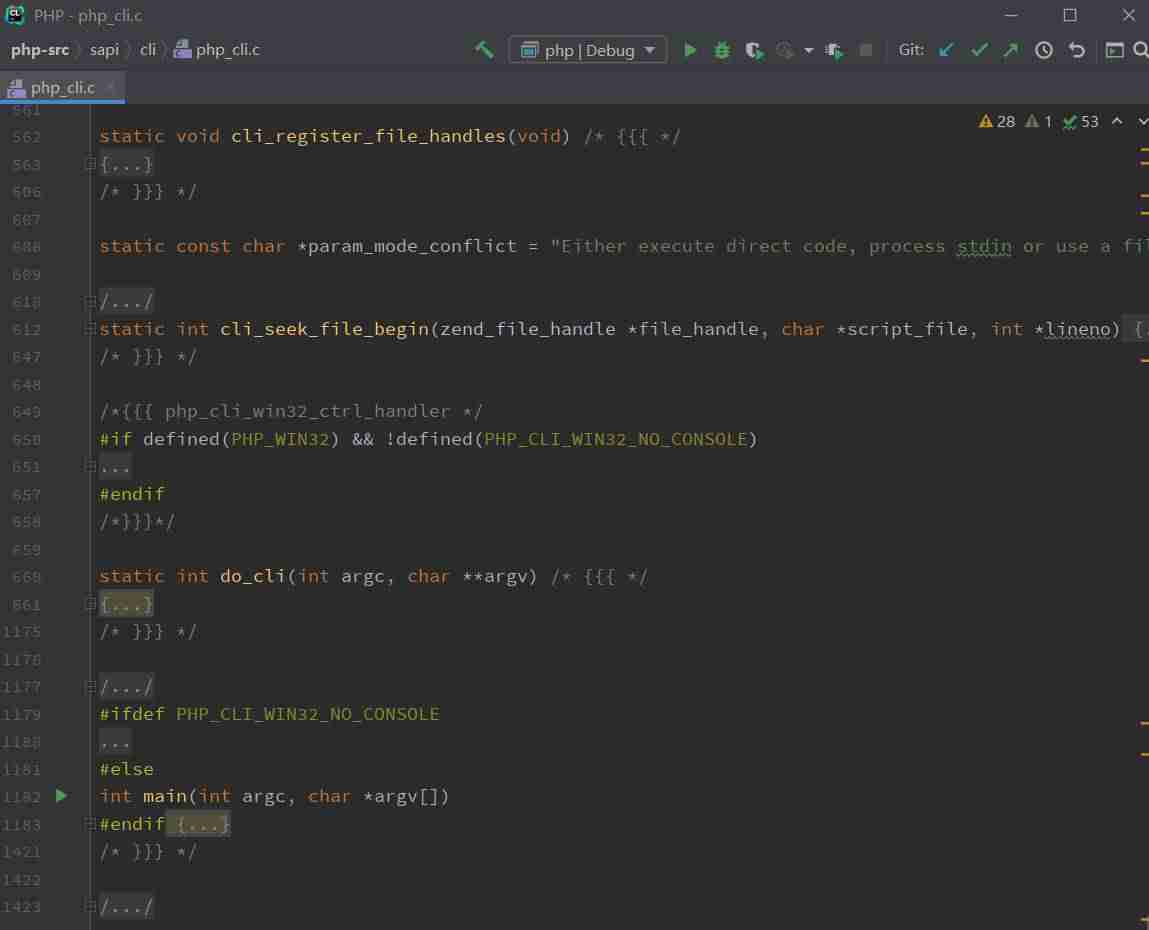Expand folded region at line 1180
The width and height of the screenshot is (1149, 930).
[115, 742]
